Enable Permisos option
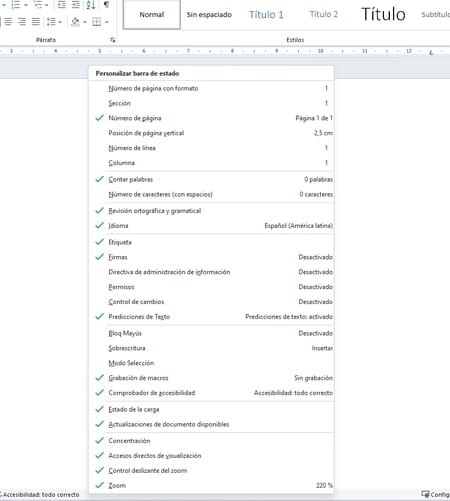 [x=212, y=287]
